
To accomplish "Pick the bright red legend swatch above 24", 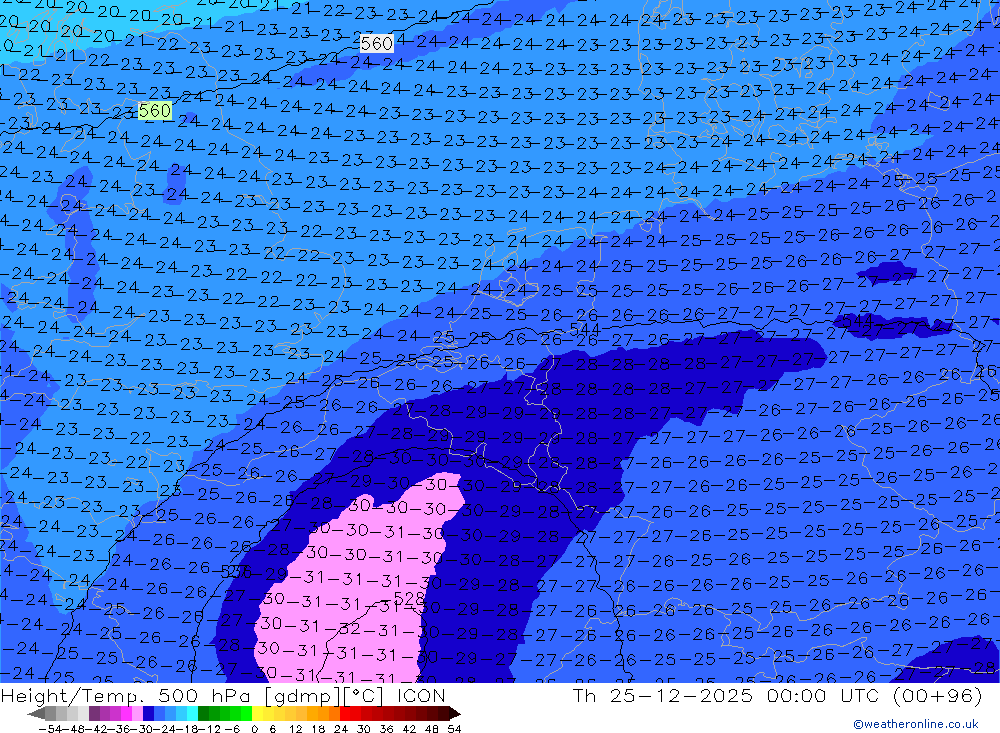I will pos(345,713).
